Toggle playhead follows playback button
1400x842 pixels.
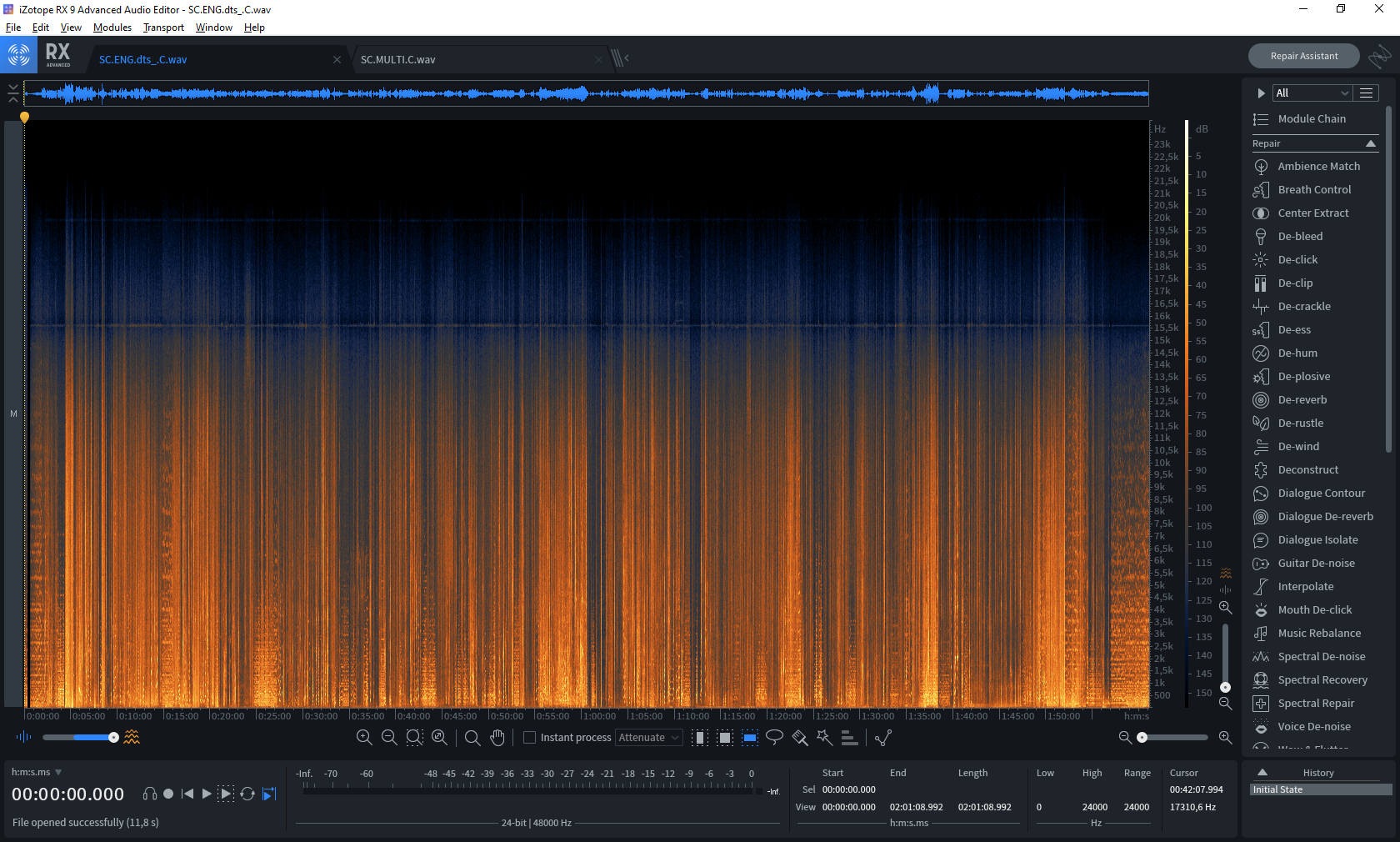click(269, 794)
